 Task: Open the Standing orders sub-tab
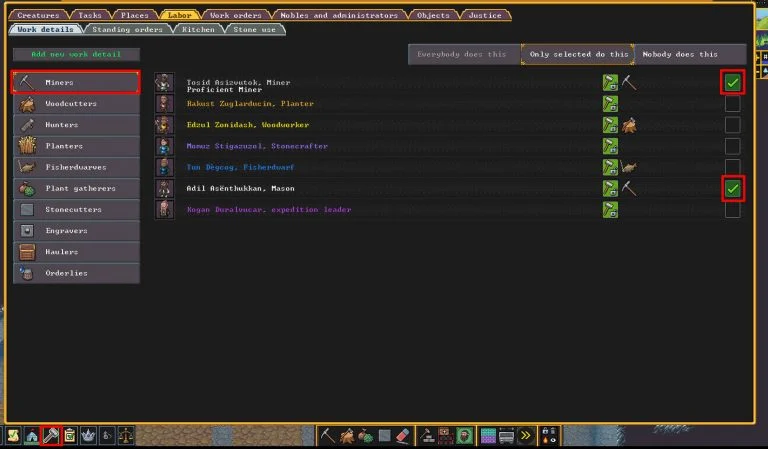pos(127,29)
